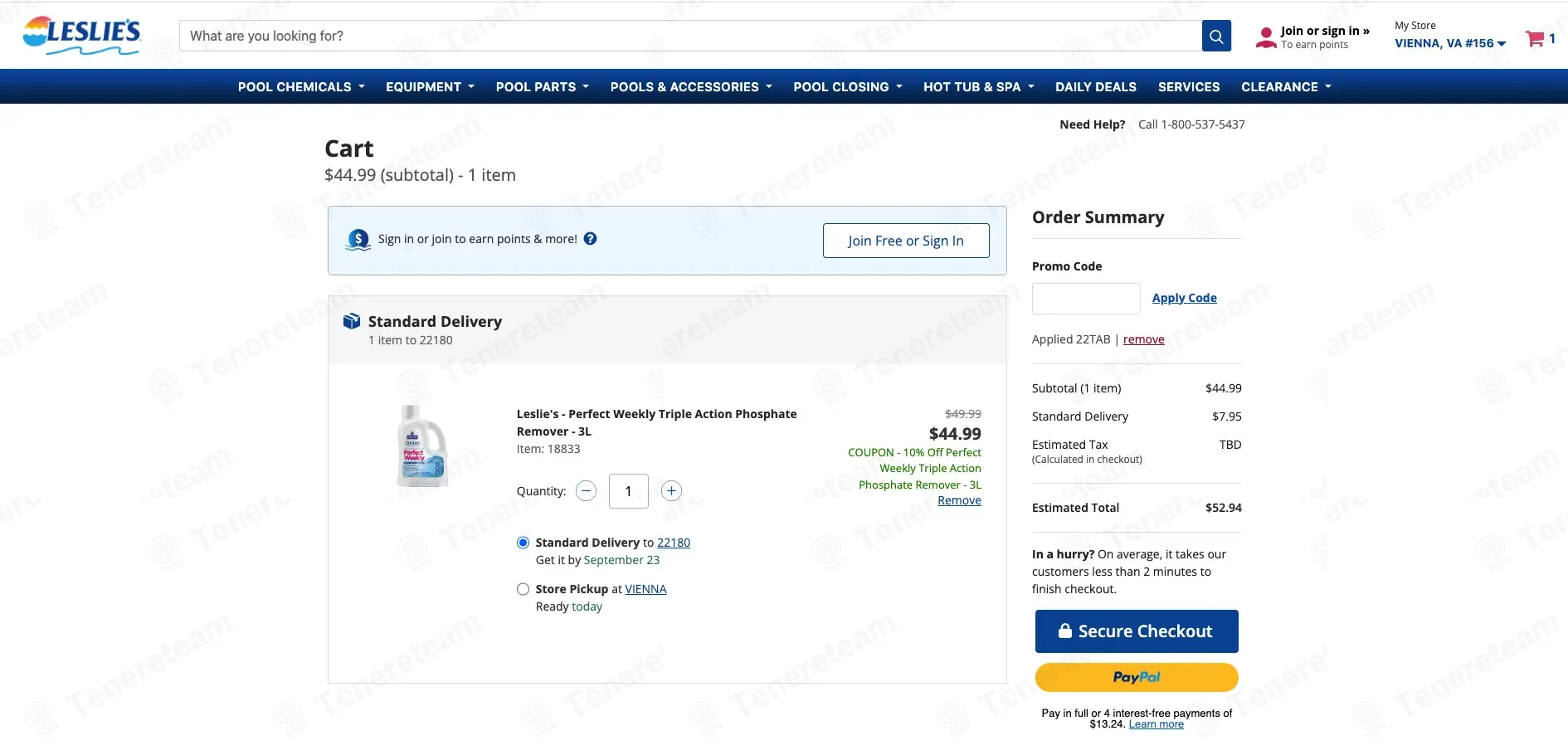Click the Leslie's logo
This screenshot has height=755, width=1568.
pyautogui.click(x=81, y=36)
